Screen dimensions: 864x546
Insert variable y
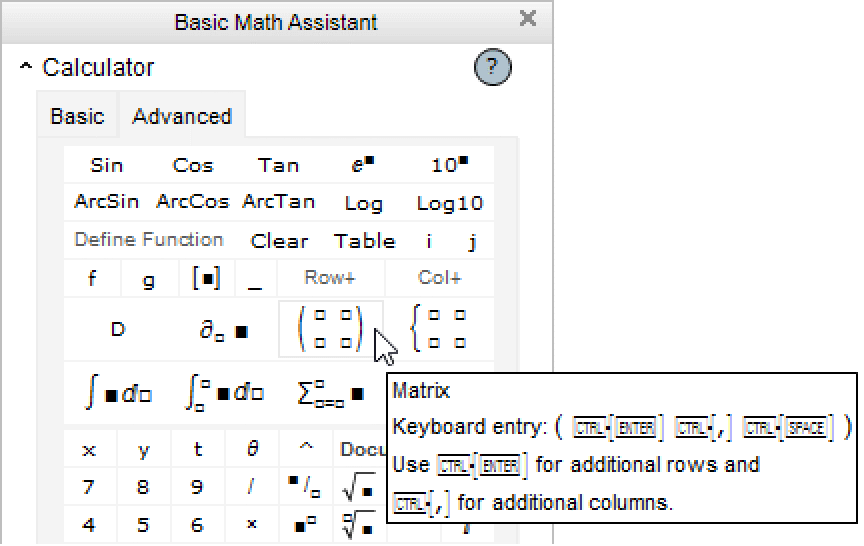click(x=143, y=450)
